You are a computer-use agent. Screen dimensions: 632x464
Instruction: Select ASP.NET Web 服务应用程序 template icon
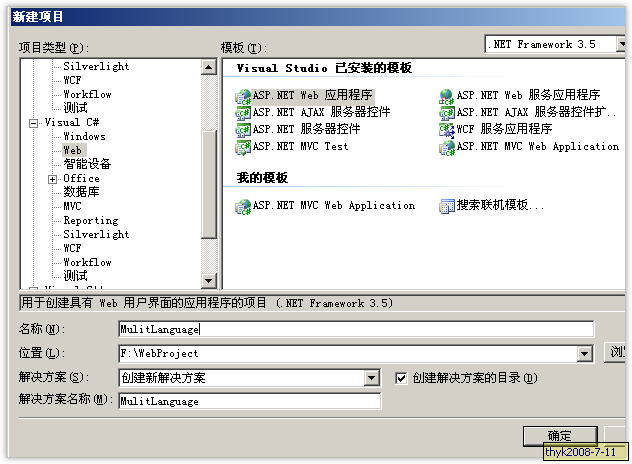447,96
